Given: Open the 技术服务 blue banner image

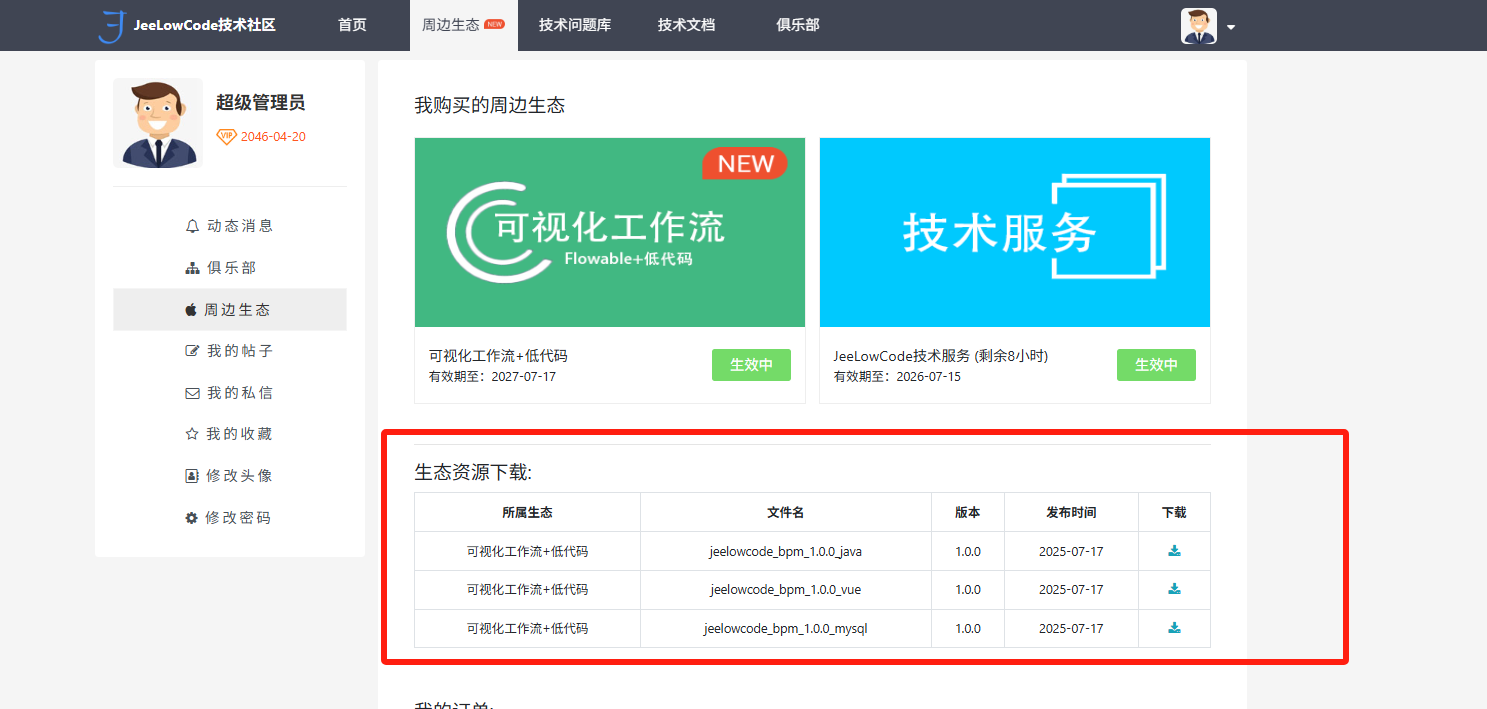Looking at the screenshot, I should (1015, 232).
